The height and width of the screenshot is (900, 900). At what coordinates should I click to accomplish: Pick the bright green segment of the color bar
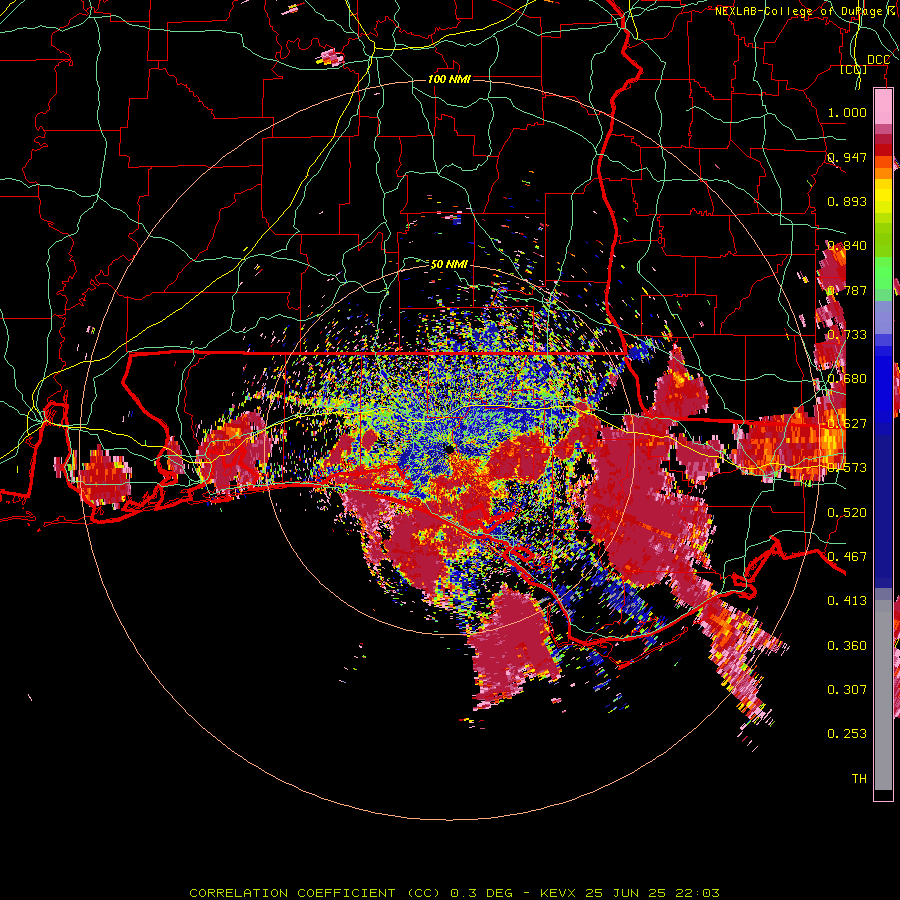883,273
